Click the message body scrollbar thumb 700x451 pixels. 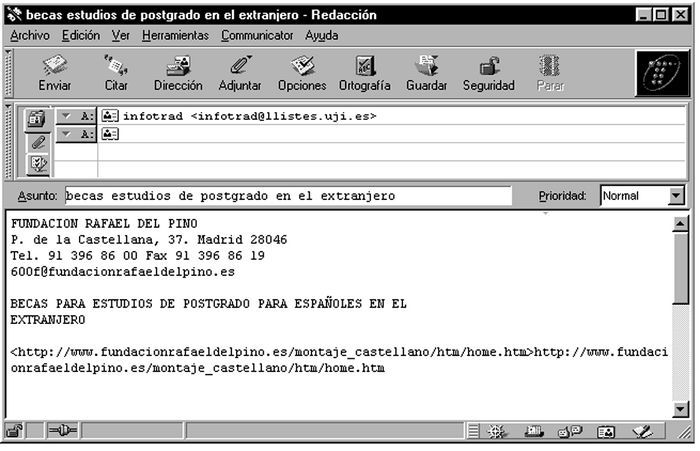point(680,268)
